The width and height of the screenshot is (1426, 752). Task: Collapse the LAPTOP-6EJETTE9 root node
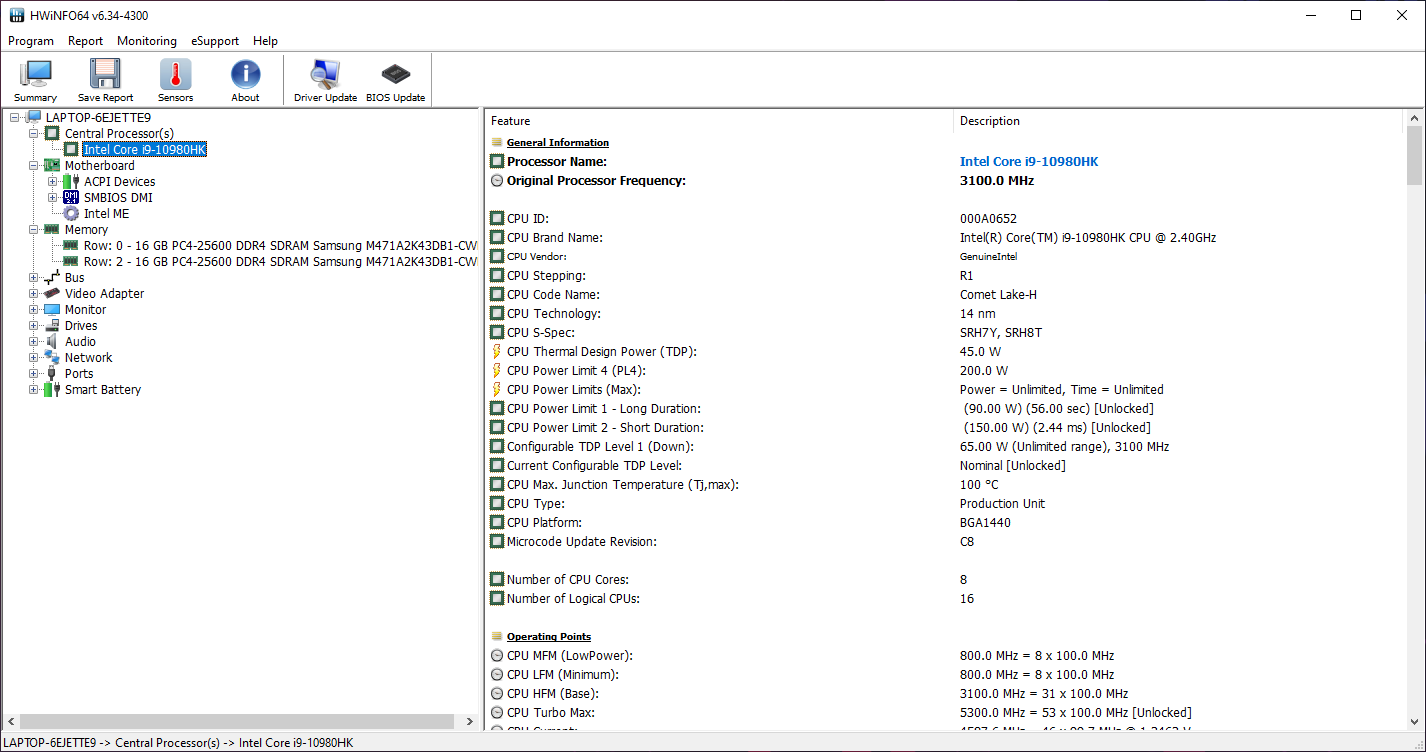(15, 118)
